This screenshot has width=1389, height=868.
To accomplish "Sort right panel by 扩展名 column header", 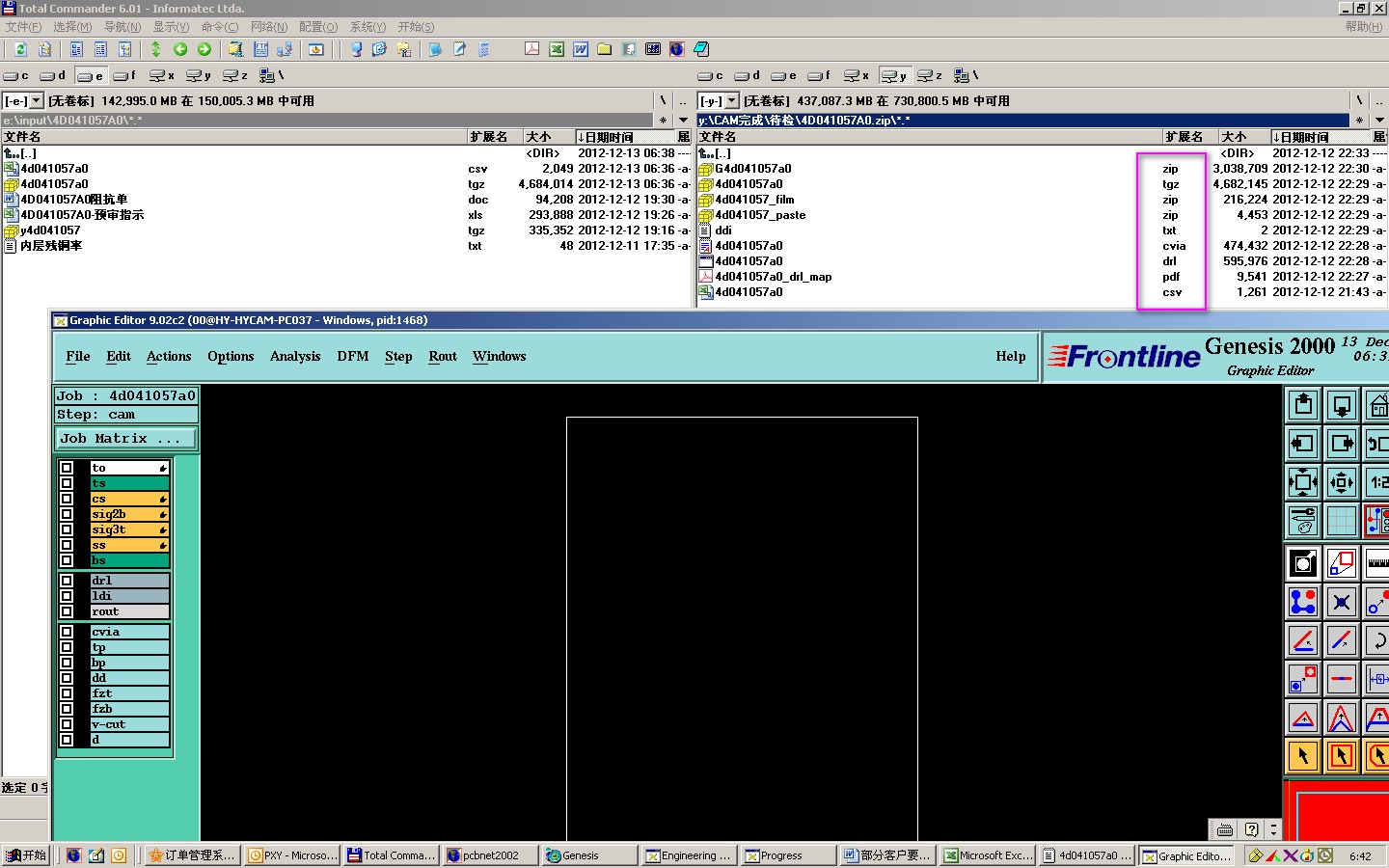I will click(x=1189, y=137).
